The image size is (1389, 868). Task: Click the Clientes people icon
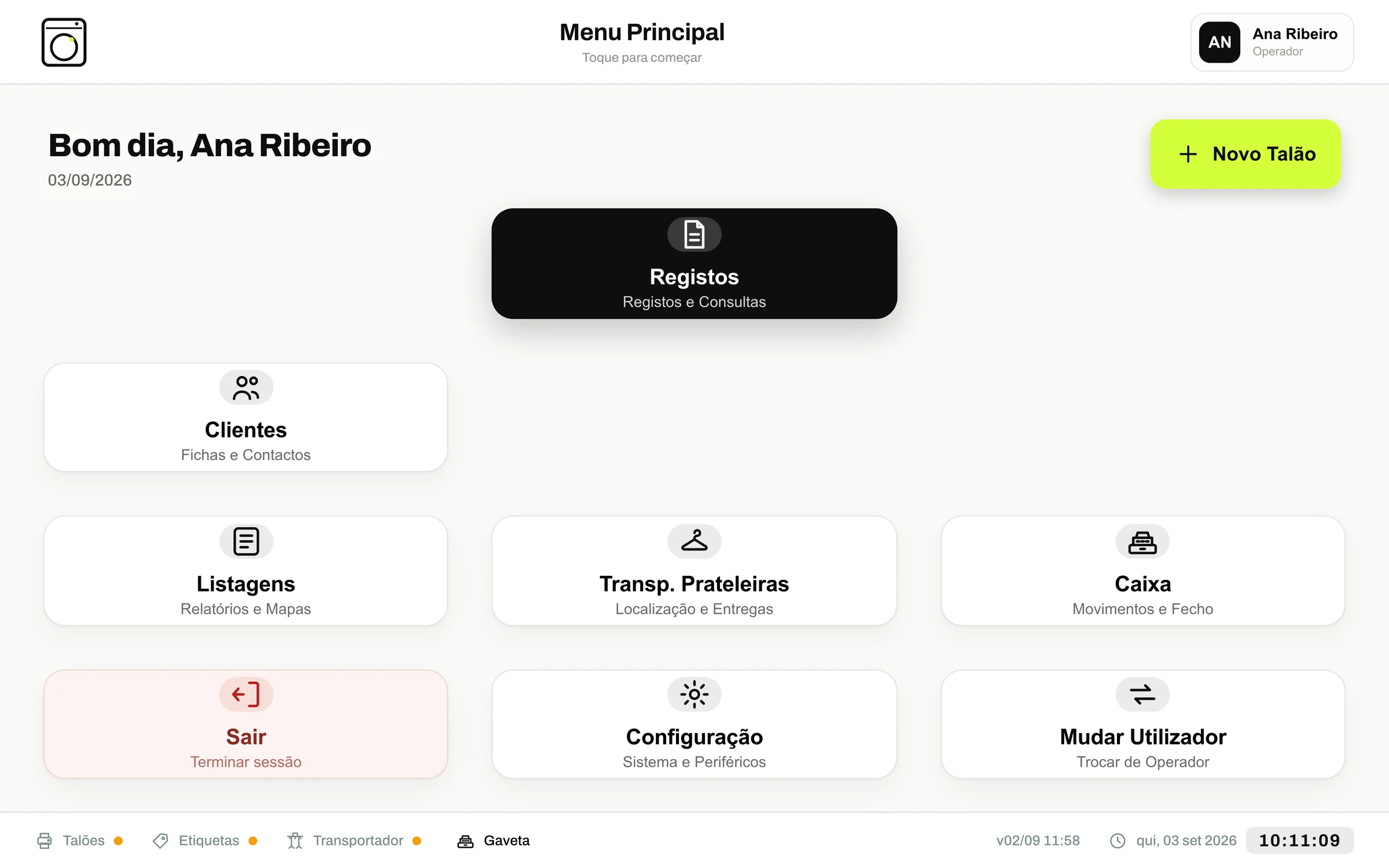pos(246,388)
